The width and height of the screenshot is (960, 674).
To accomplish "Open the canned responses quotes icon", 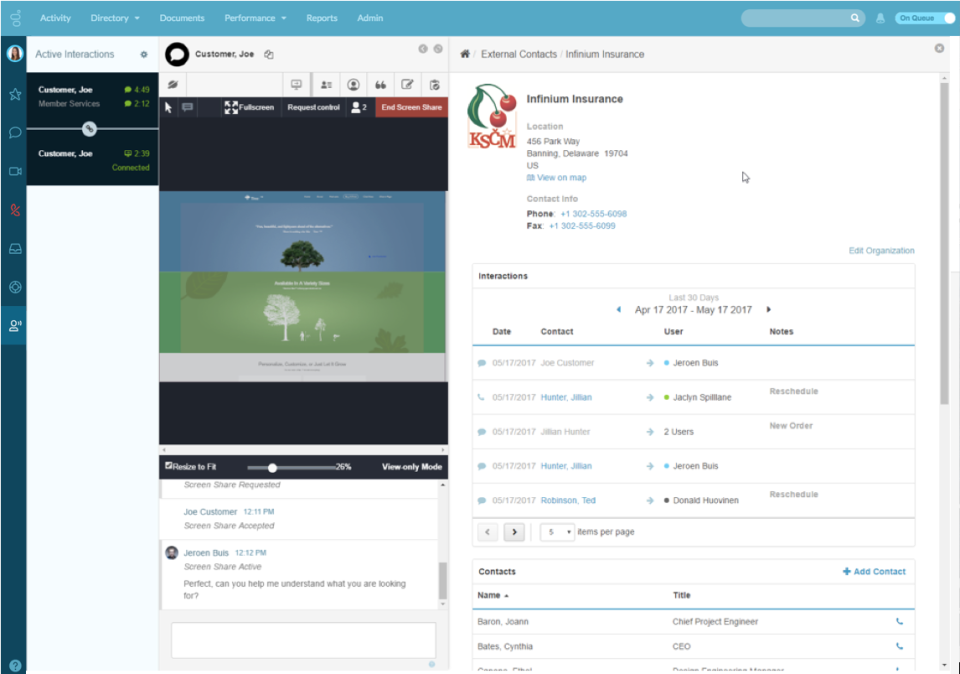I will [x=380, y=84].
